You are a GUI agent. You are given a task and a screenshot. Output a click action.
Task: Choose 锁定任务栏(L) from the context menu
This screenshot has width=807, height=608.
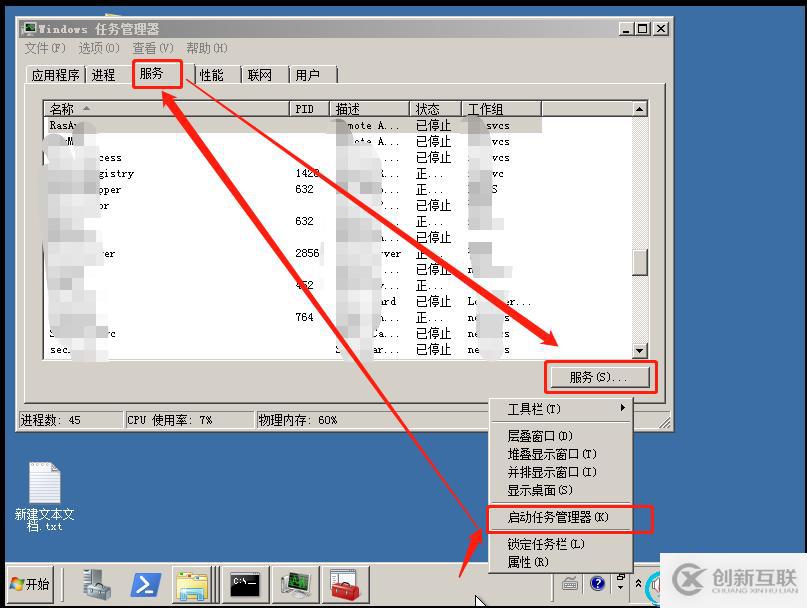pos(560,544)
